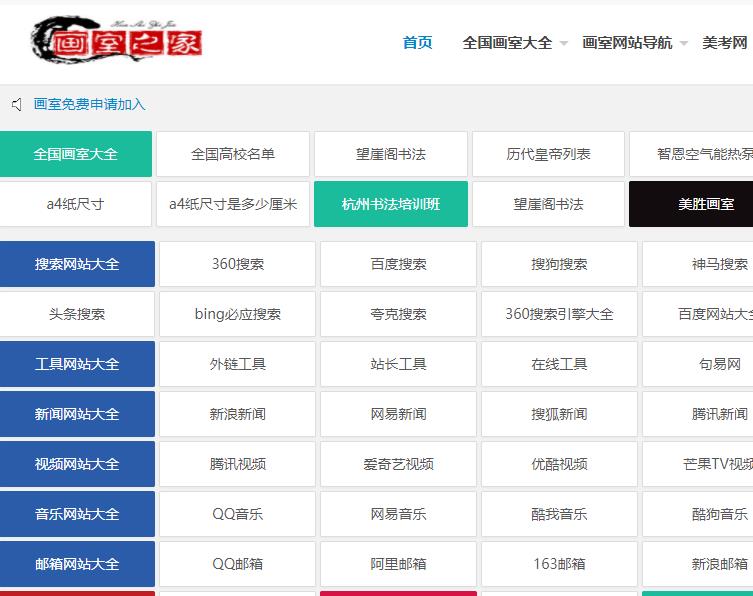Image resolution: width=753 pixels, height=596 pixels.
Task: Select the 工具网站大全 category
Action: point(77,364)
